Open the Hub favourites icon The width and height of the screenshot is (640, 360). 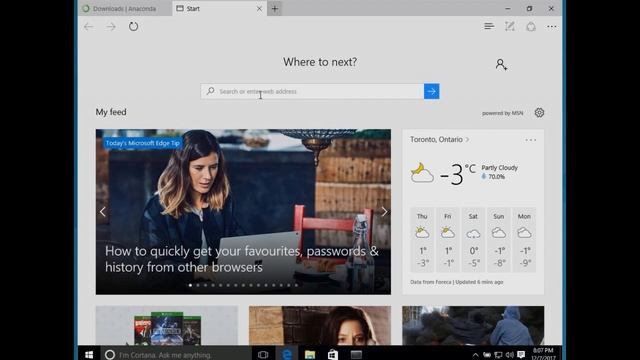tap(489, 27)
